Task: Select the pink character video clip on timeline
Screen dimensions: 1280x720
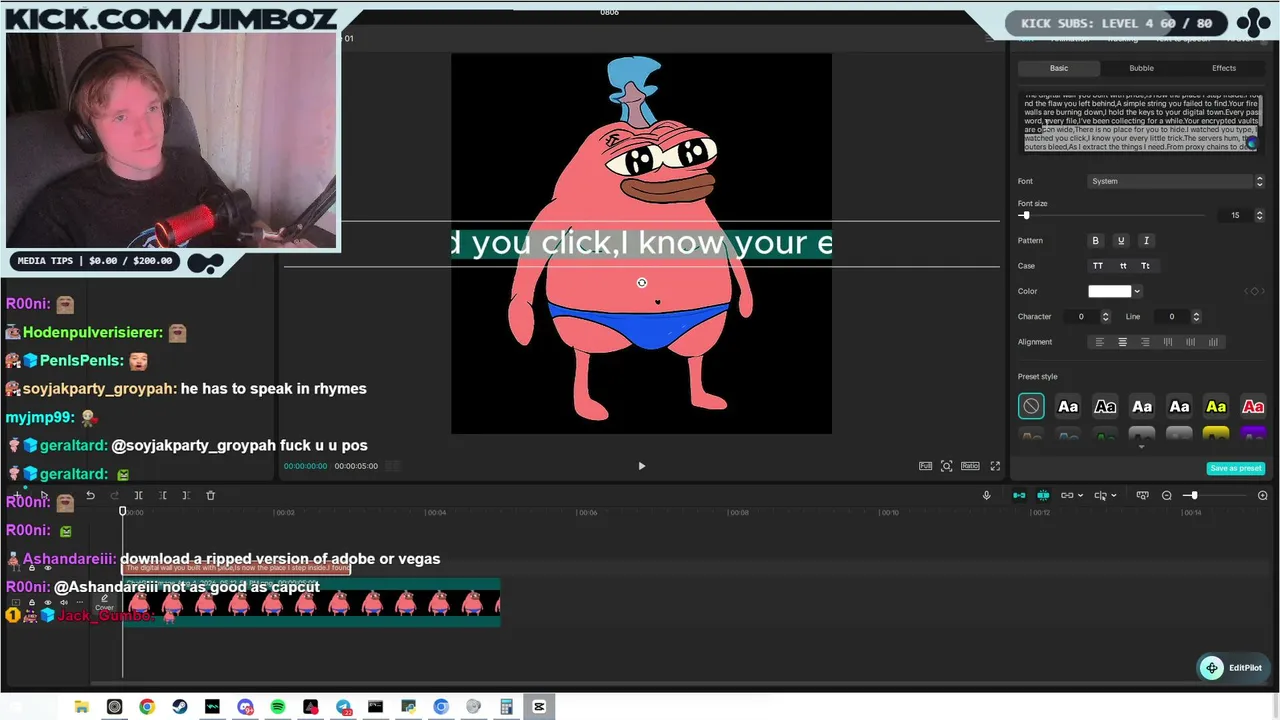Action: pos(311,603)
